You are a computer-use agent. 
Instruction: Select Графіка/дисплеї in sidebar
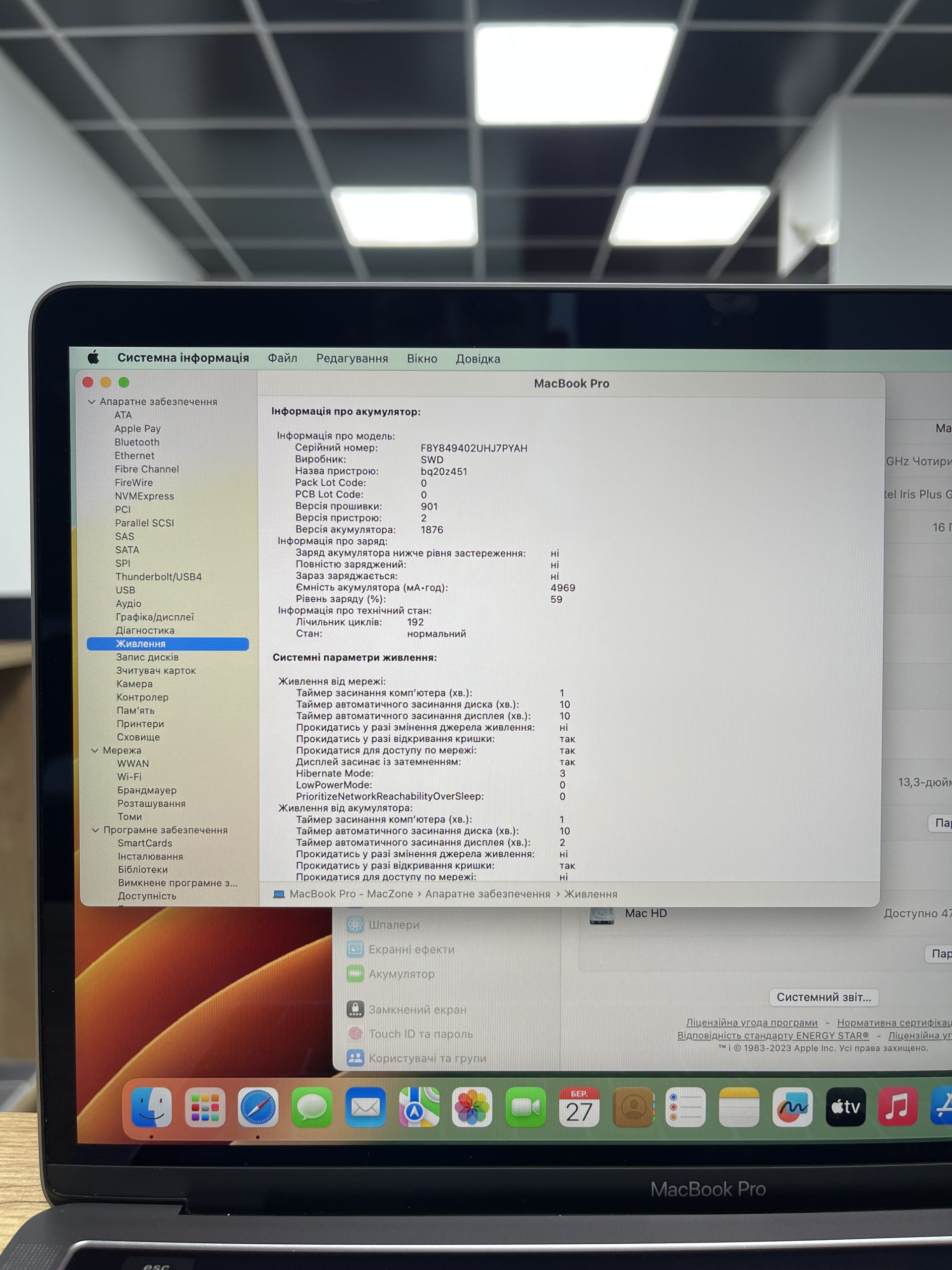tap(154, 617)
